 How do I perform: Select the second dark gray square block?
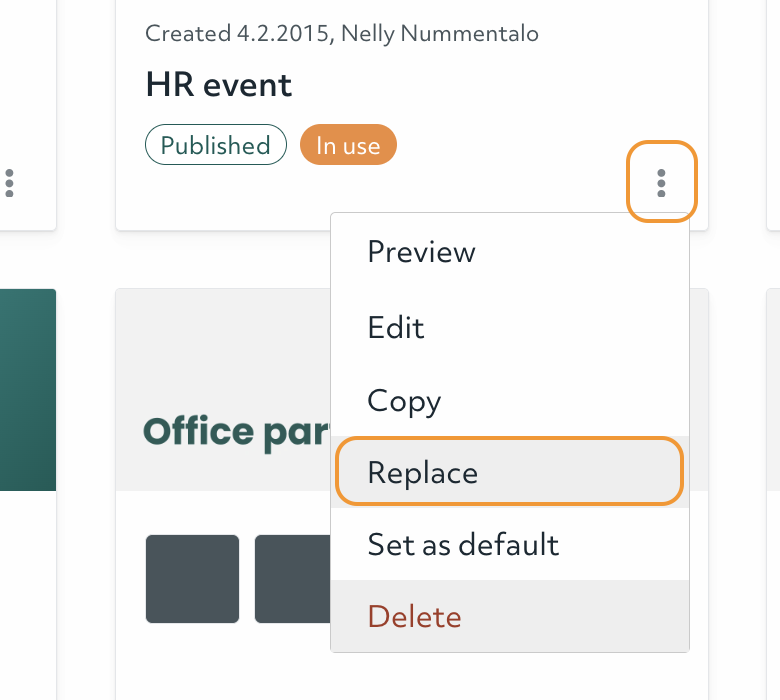coord(292,579)
